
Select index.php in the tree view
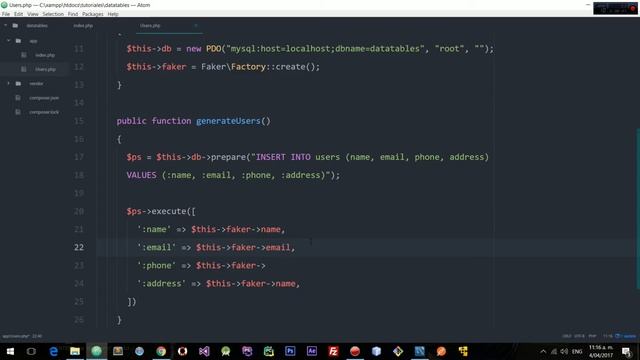(45, 55)
